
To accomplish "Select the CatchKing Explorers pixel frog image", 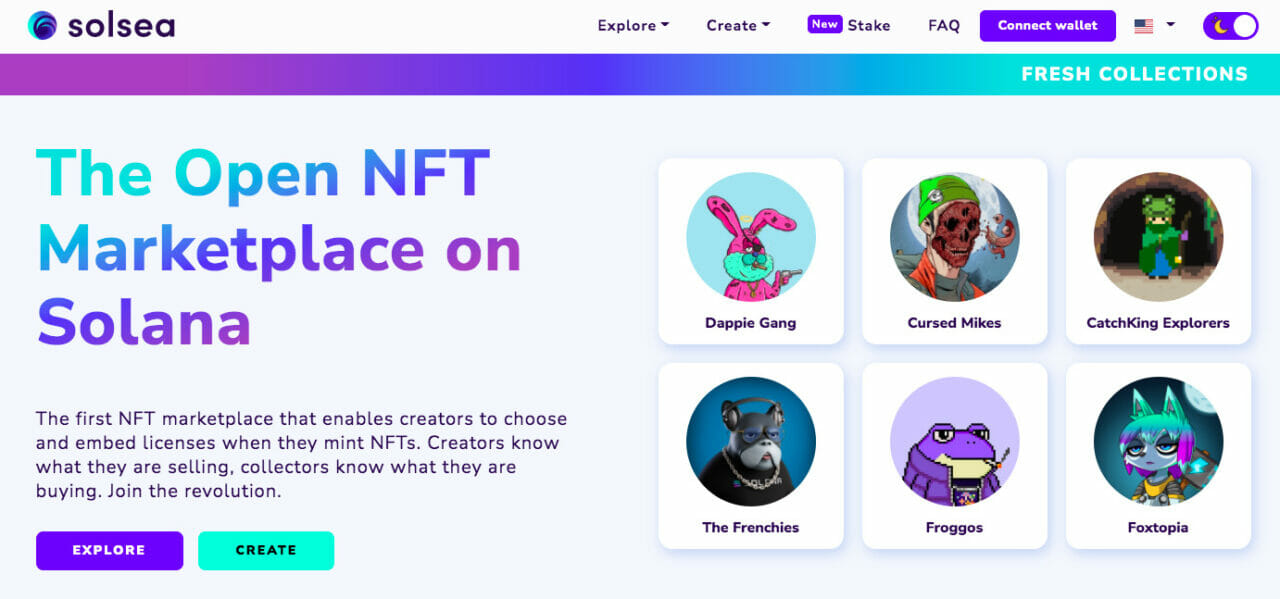I will point(1158,237).
